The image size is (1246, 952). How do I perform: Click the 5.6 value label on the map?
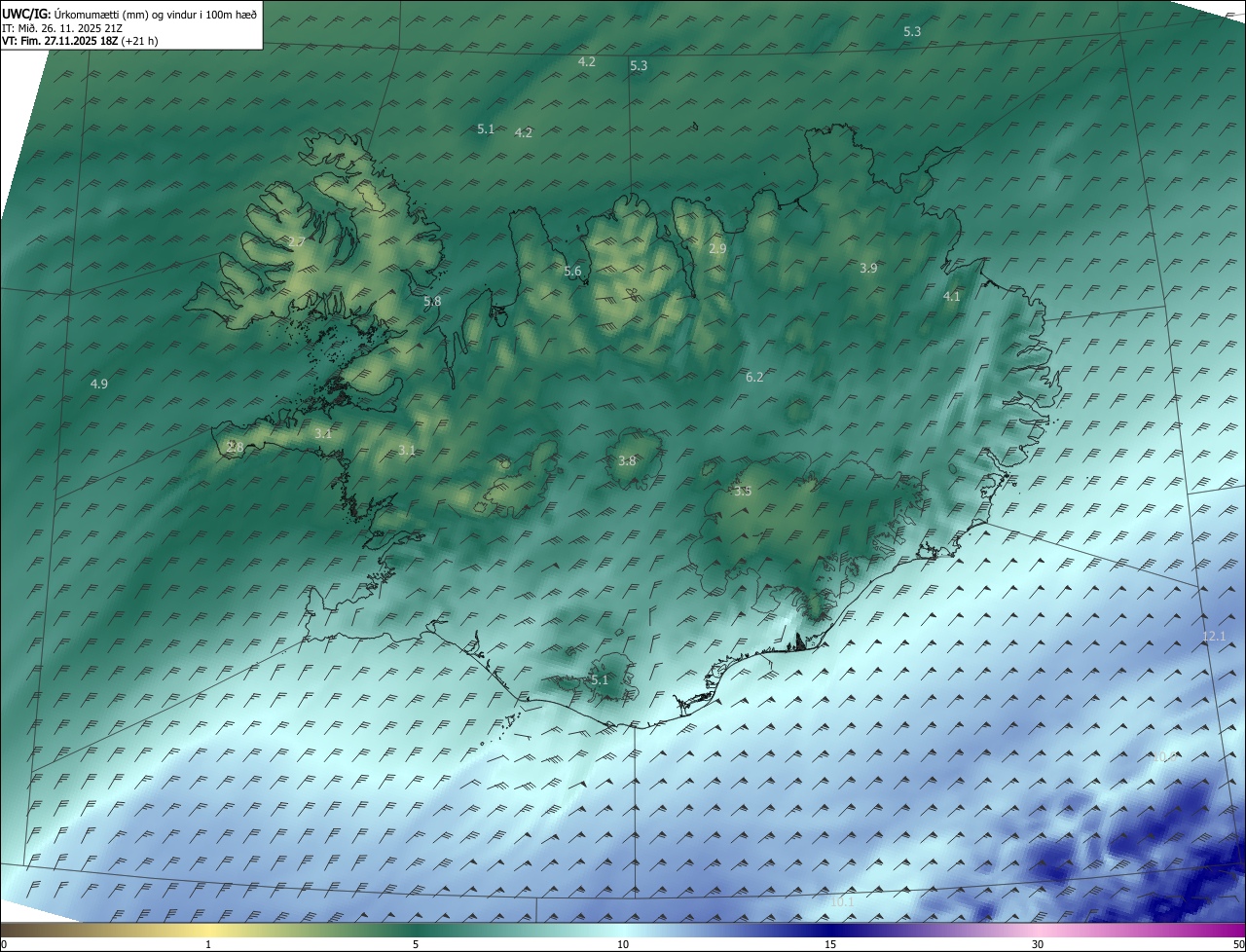tap(572, 272)
